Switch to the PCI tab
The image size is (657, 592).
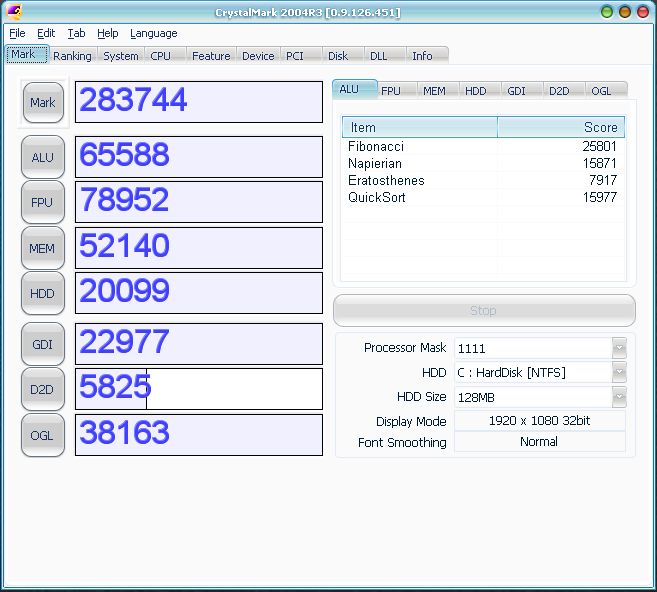[300, 56]
